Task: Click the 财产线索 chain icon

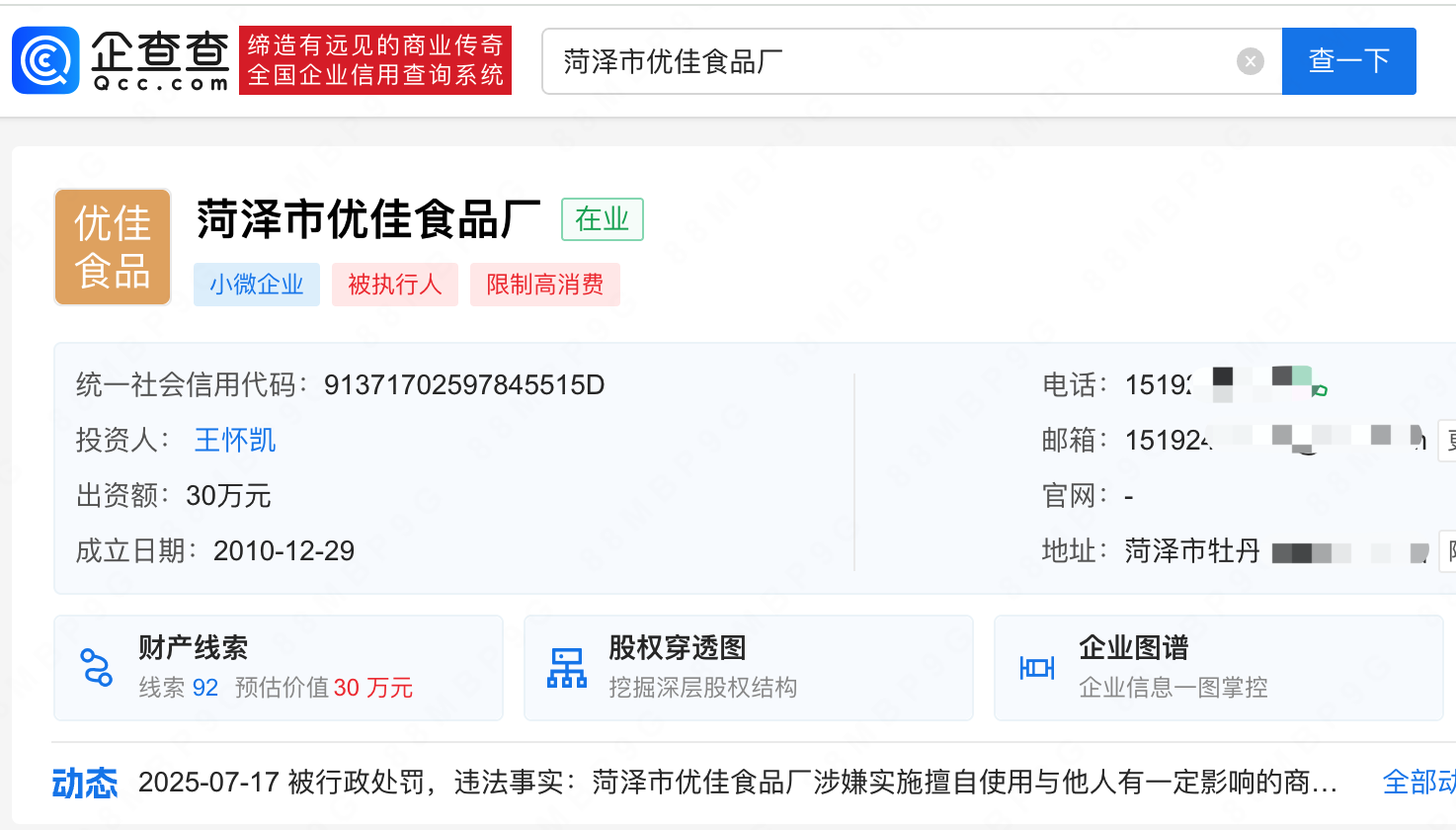Action: (x=97, y=668)
